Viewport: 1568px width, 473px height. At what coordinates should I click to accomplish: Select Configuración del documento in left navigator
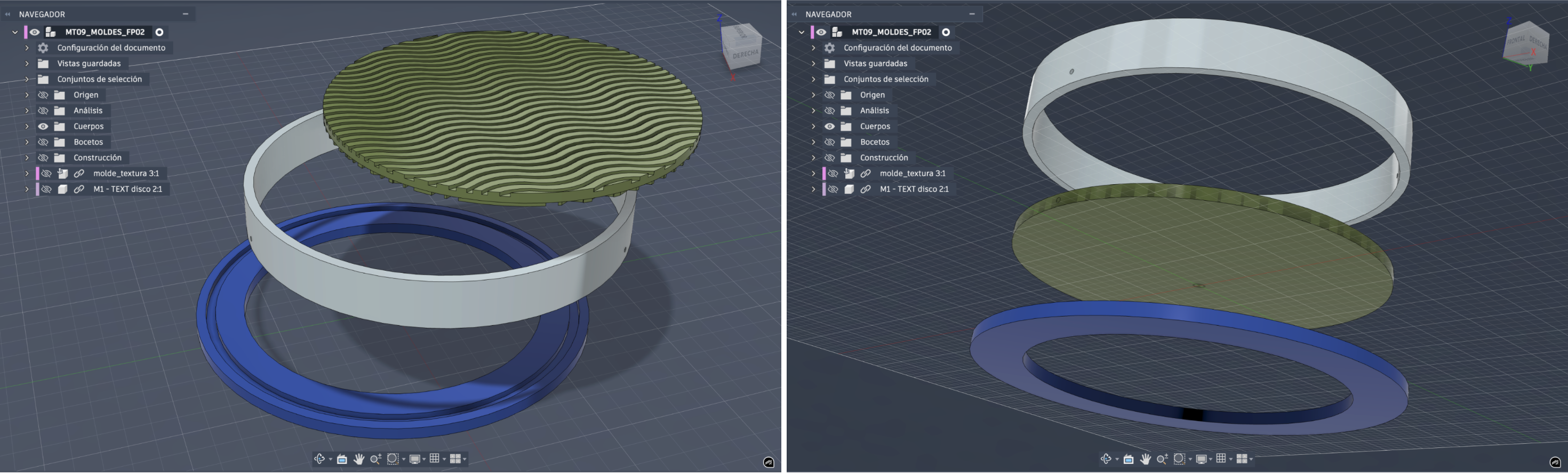pos(111,48)
